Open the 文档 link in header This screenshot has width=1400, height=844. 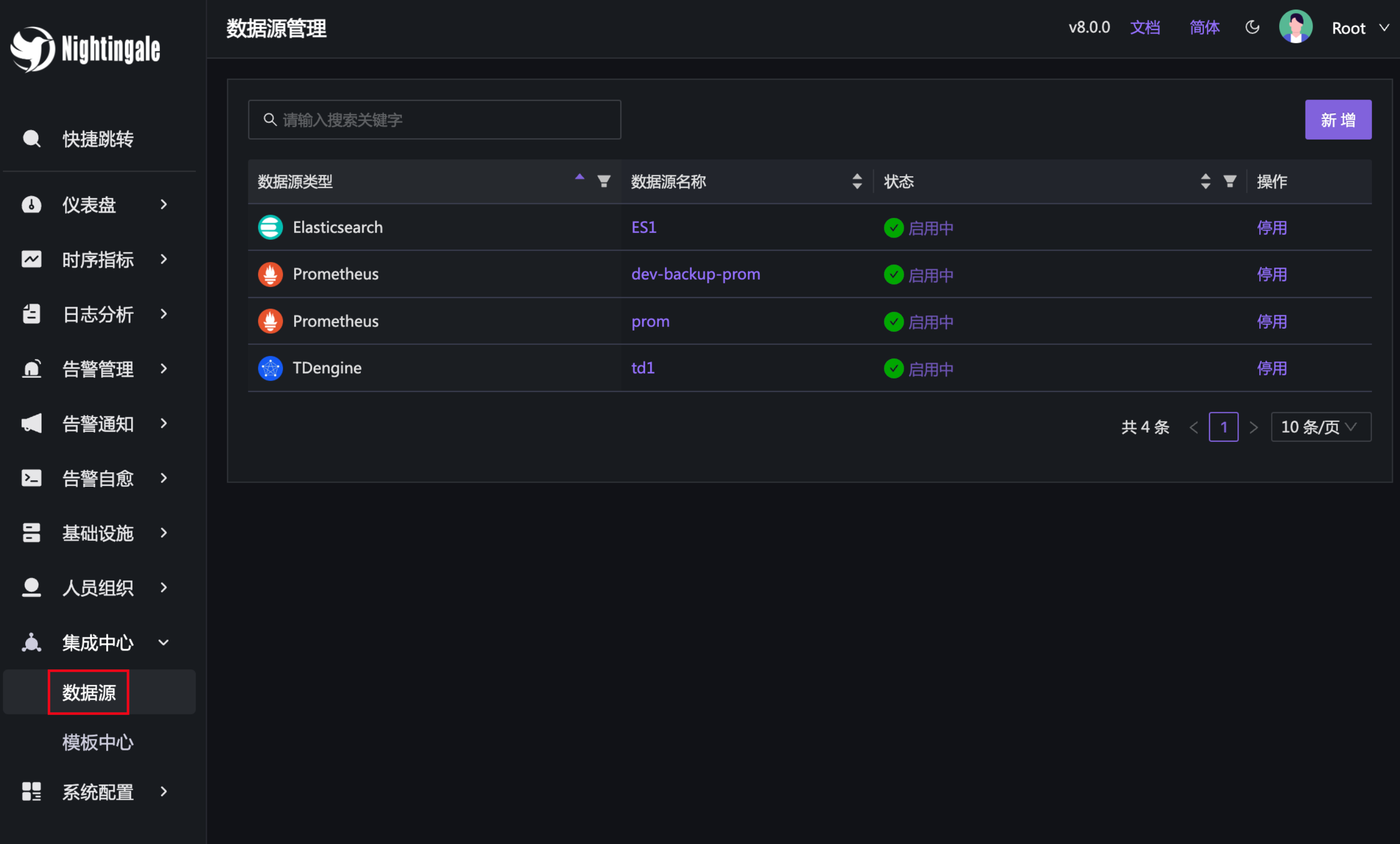(1144, 27)
